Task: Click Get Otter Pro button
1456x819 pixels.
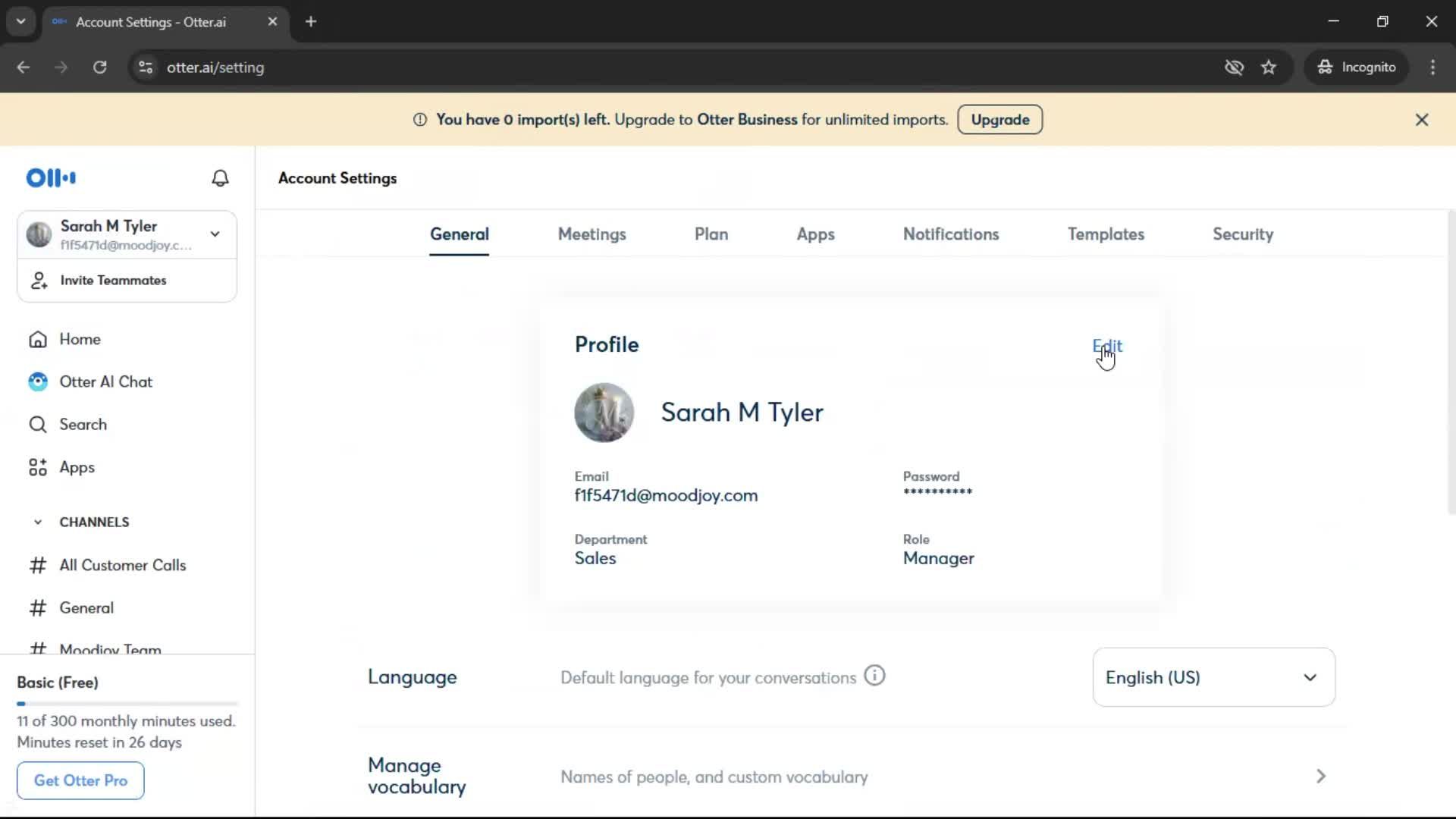Action: click(80, 780)
